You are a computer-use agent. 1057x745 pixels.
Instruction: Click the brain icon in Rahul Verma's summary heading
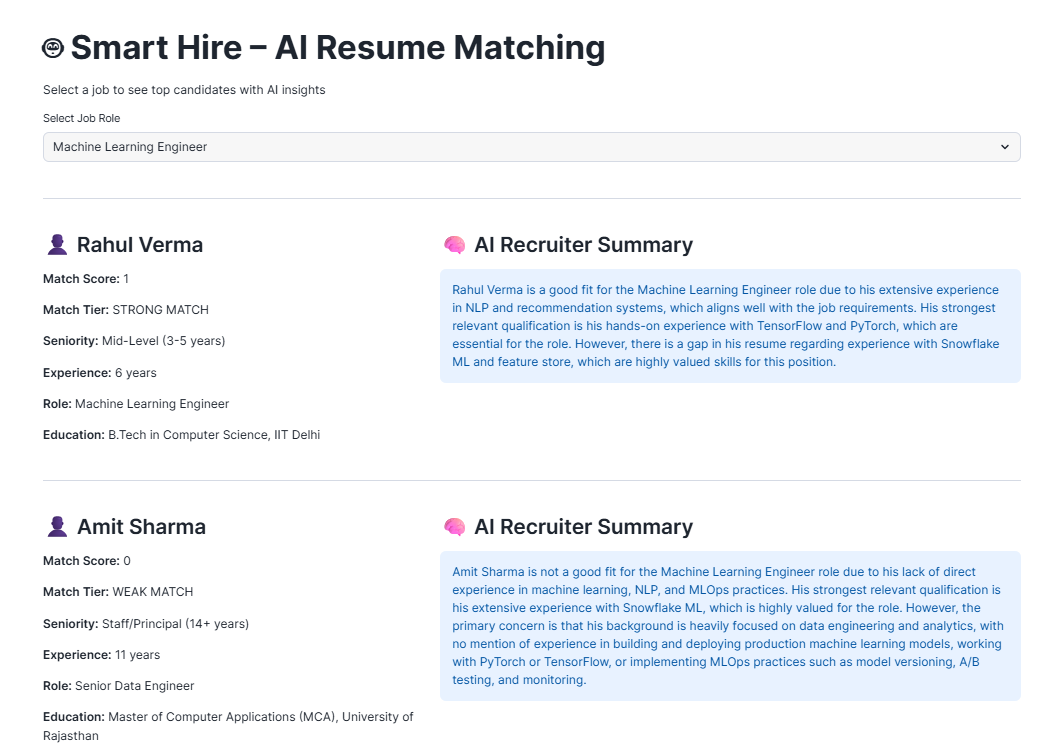(454, 245)
